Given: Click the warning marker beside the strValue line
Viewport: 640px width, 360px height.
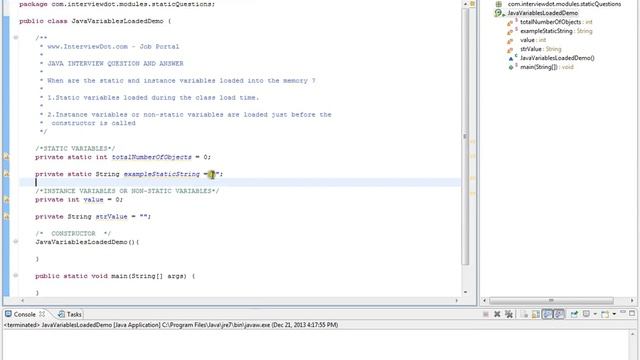Looking at the screenshot, I should (6, 216).
